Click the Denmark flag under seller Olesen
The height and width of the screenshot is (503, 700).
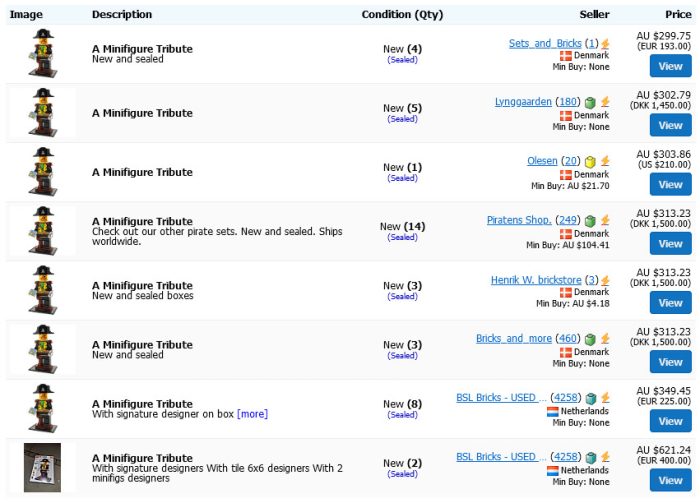pos(566,174)
